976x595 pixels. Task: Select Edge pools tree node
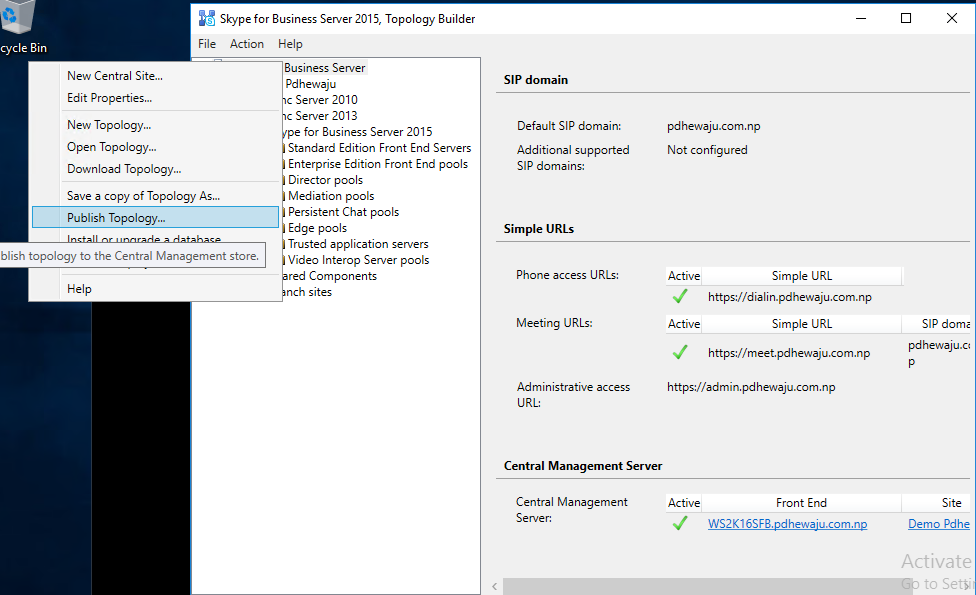click(317, 228)
